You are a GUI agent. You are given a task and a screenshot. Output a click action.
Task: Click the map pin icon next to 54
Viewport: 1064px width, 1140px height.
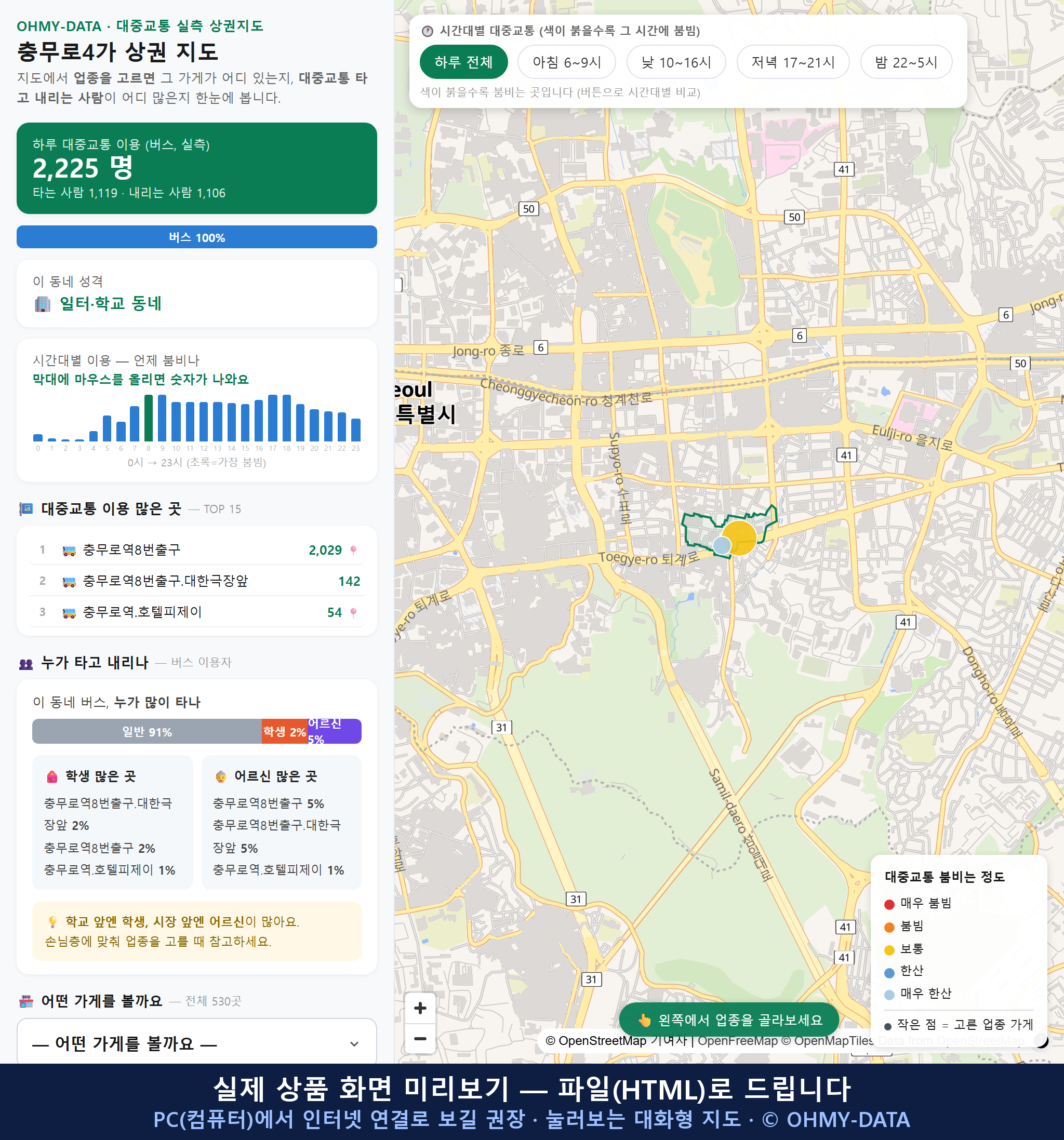[353, 612]
